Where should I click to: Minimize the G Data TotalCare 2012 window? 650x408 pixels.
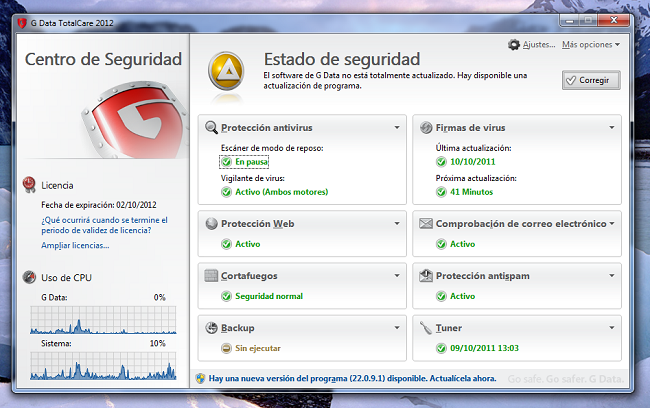pos(570,20)
